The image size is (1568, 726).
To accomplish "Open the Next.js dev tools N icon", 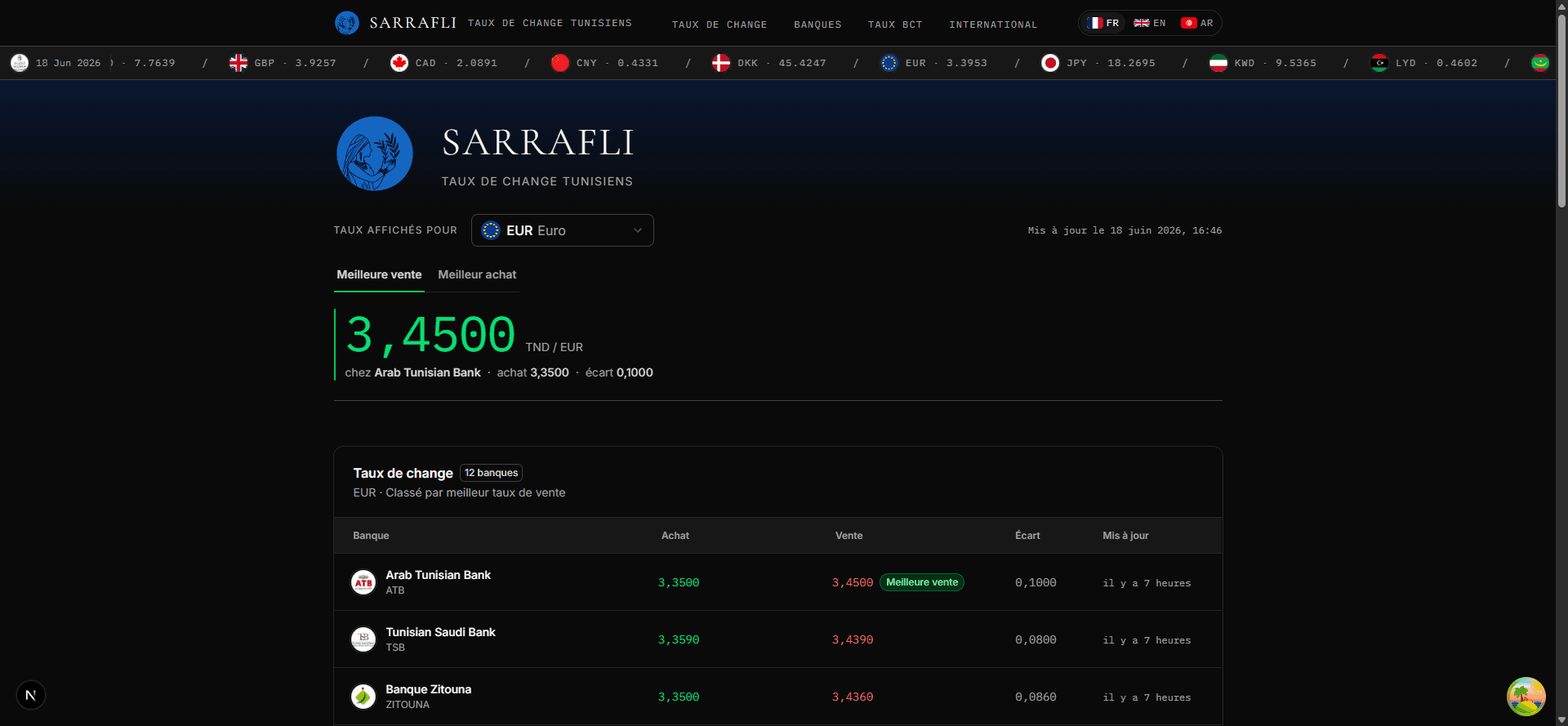I will [x=31, y=695].
